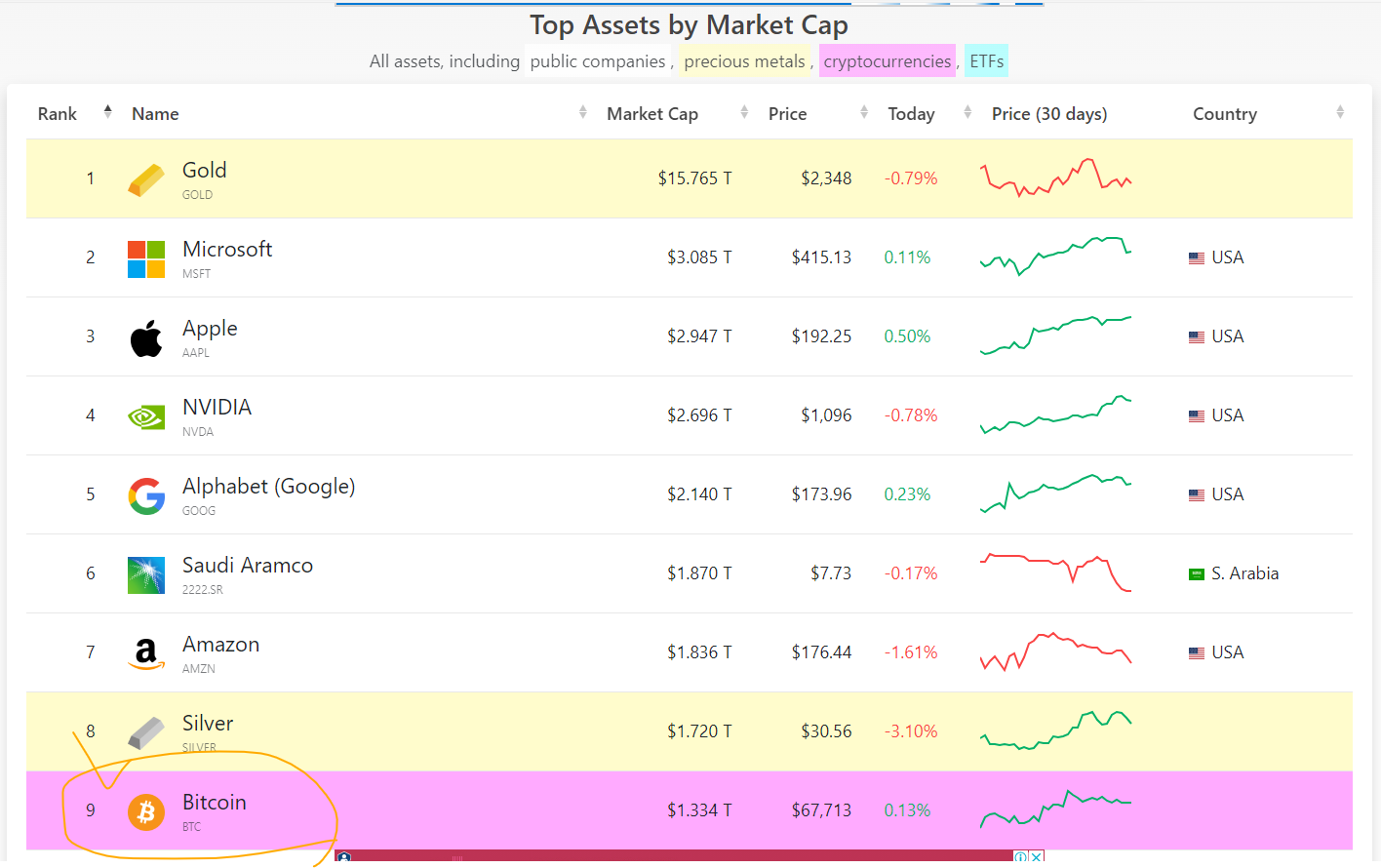Click the Top Assets by Market Cap heading
This screenshot has width=1381, height=868.
point(689,24)
